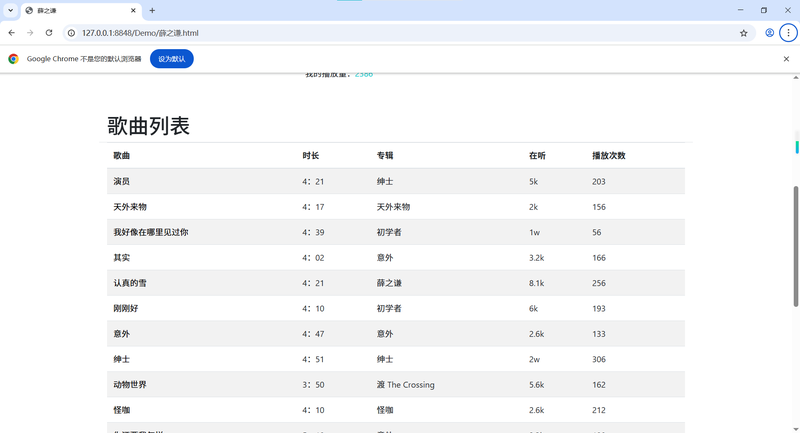
Task: Click duration 4:39 cell
Action: coord(313,232)
